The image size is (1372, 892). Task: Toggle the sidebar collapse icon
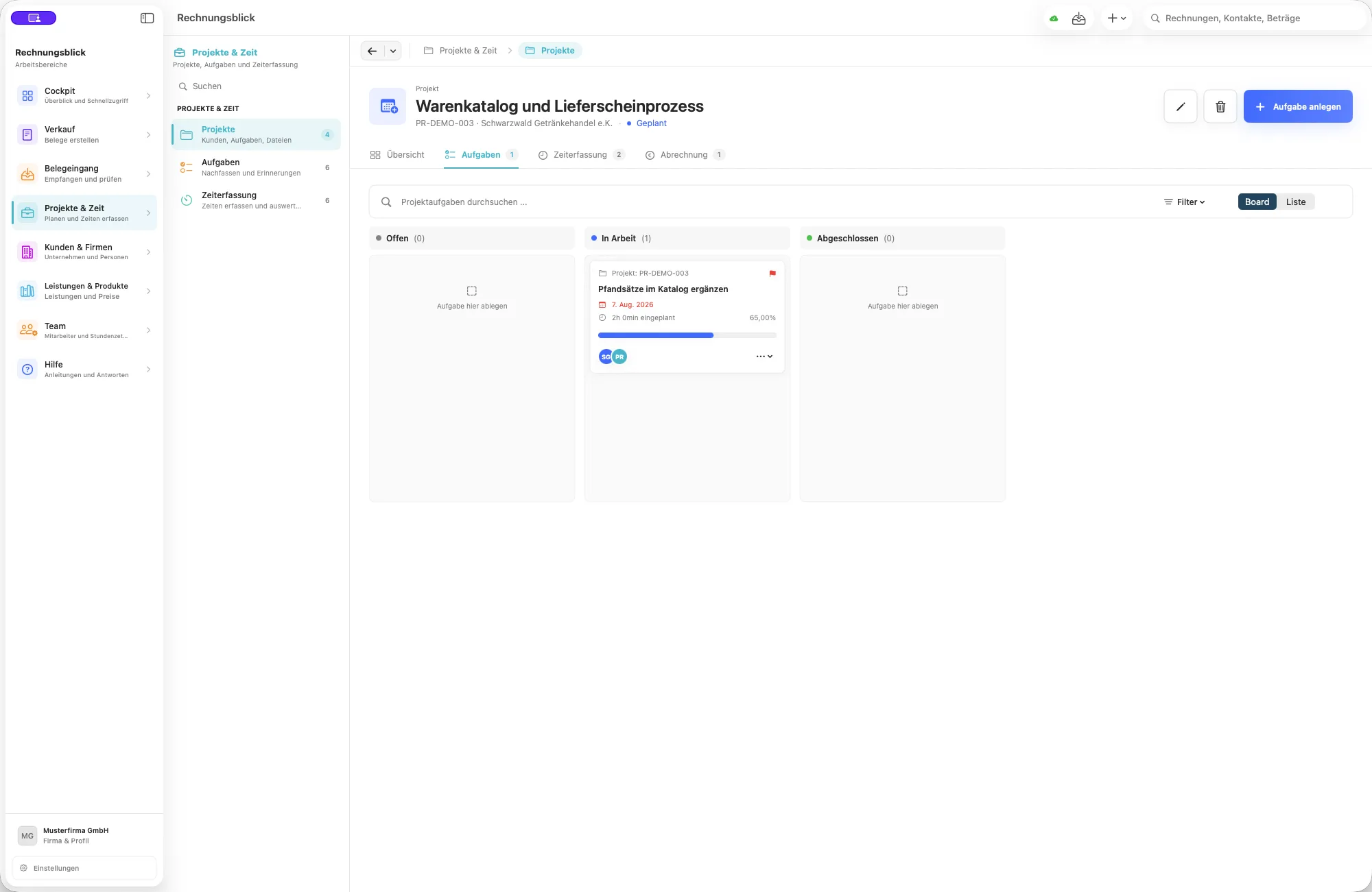point(147,19)
